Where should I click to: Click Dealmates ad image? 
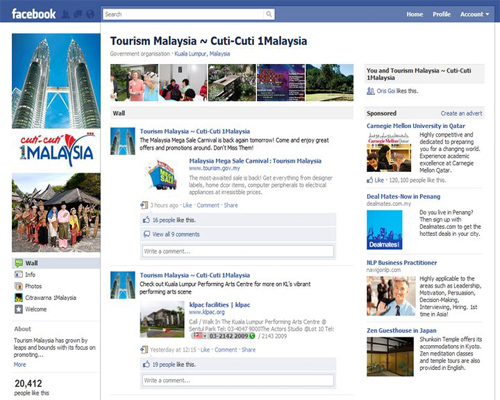click(x=384, y=230)
